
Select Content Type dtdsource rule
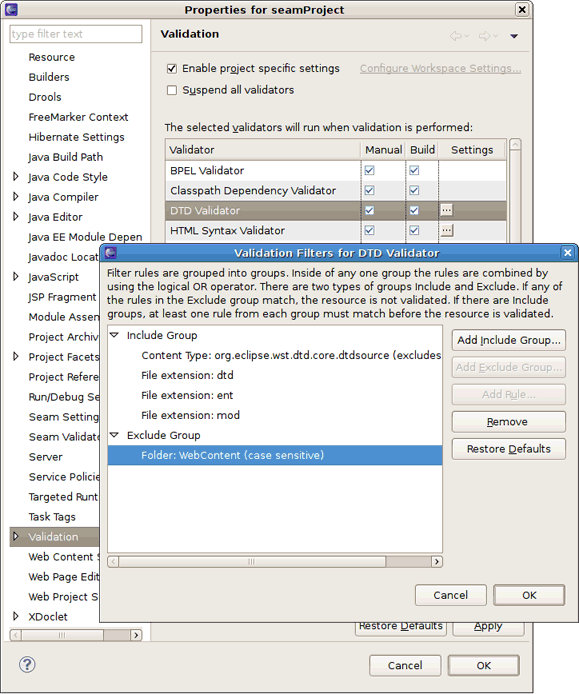tap(291, 355)
